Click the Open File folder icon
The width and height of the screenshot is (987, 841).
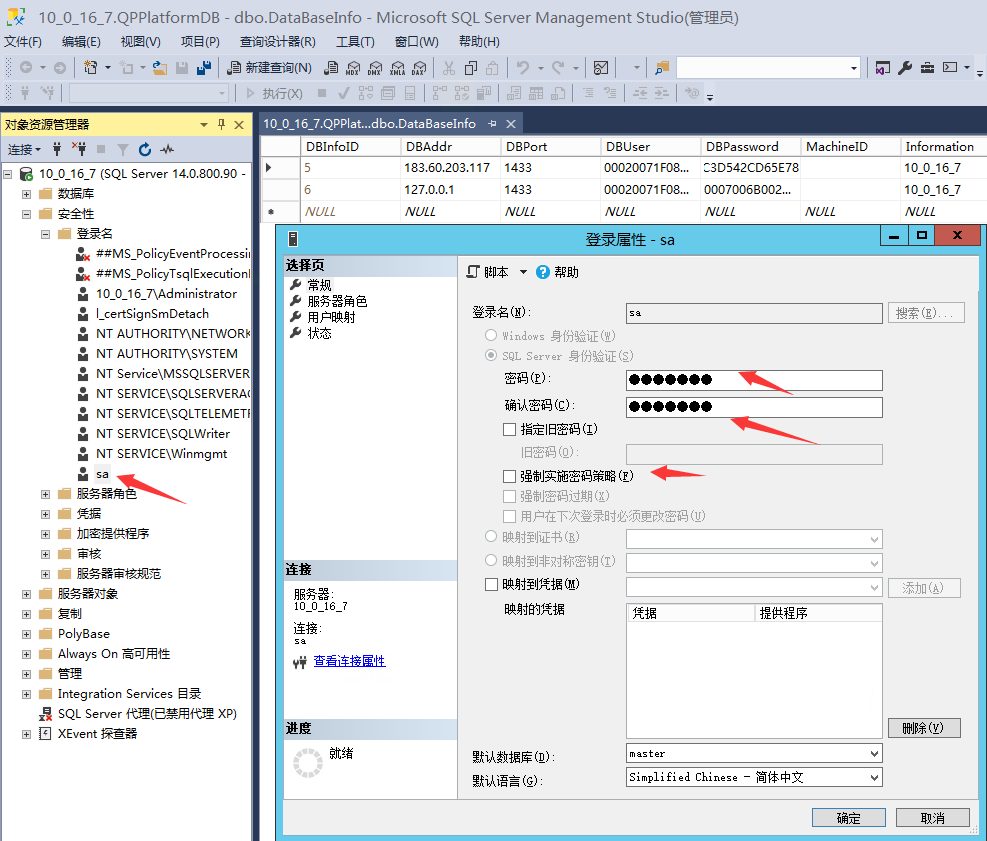pyautogui.click(x=160, y=68)
